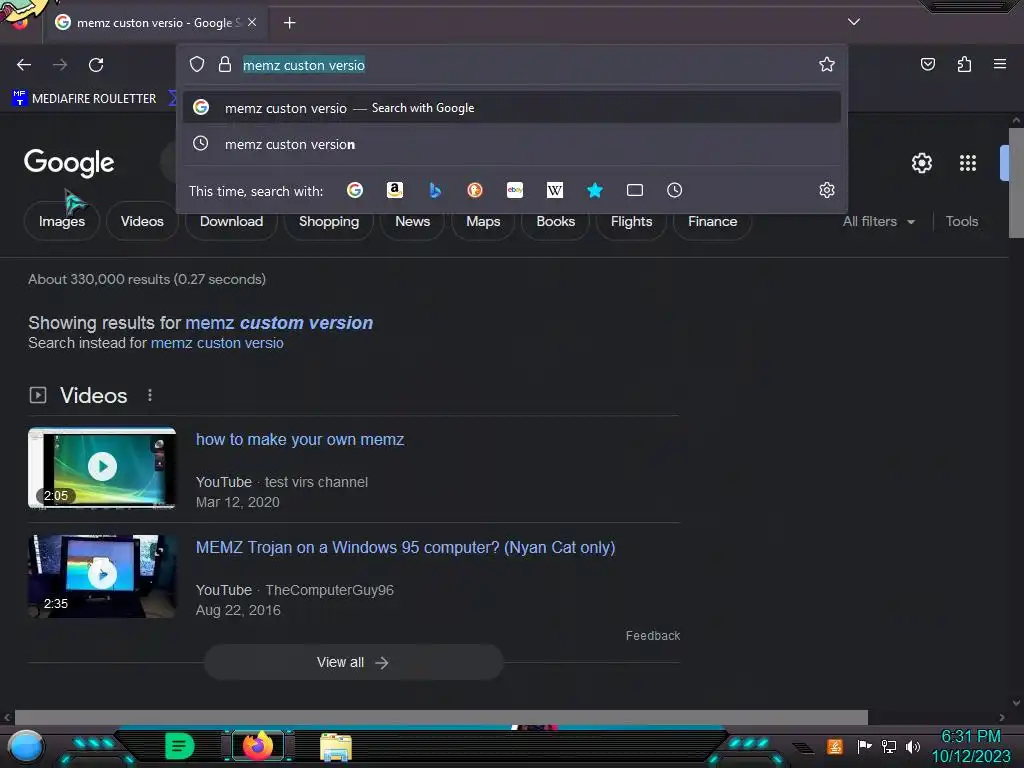Open Java update tray icon
Screen dimensions: 1024x768
(834, 746)
